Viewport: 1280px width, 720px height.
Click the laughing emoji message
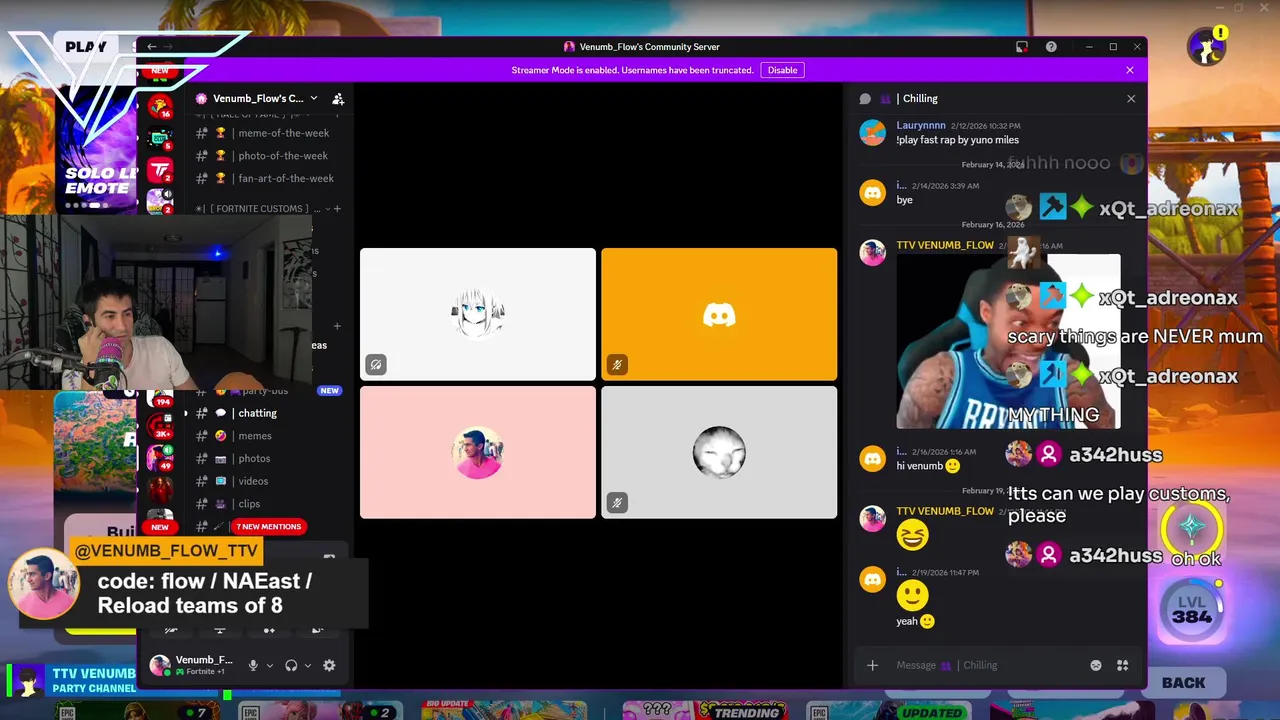[912, 536]
